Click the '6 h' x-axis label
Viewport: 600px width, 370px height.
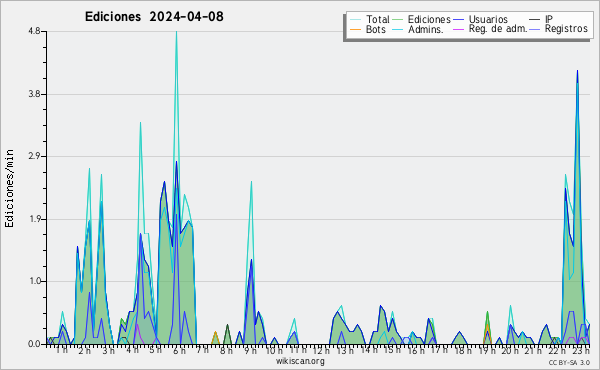point(179,350)
